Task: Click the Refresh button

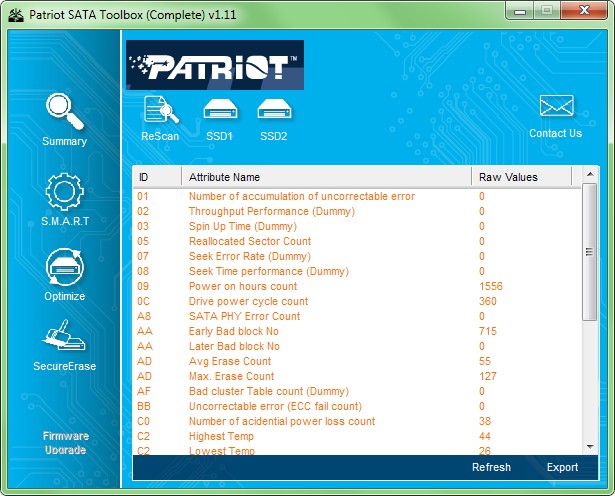Action: (x=491, y=467)
